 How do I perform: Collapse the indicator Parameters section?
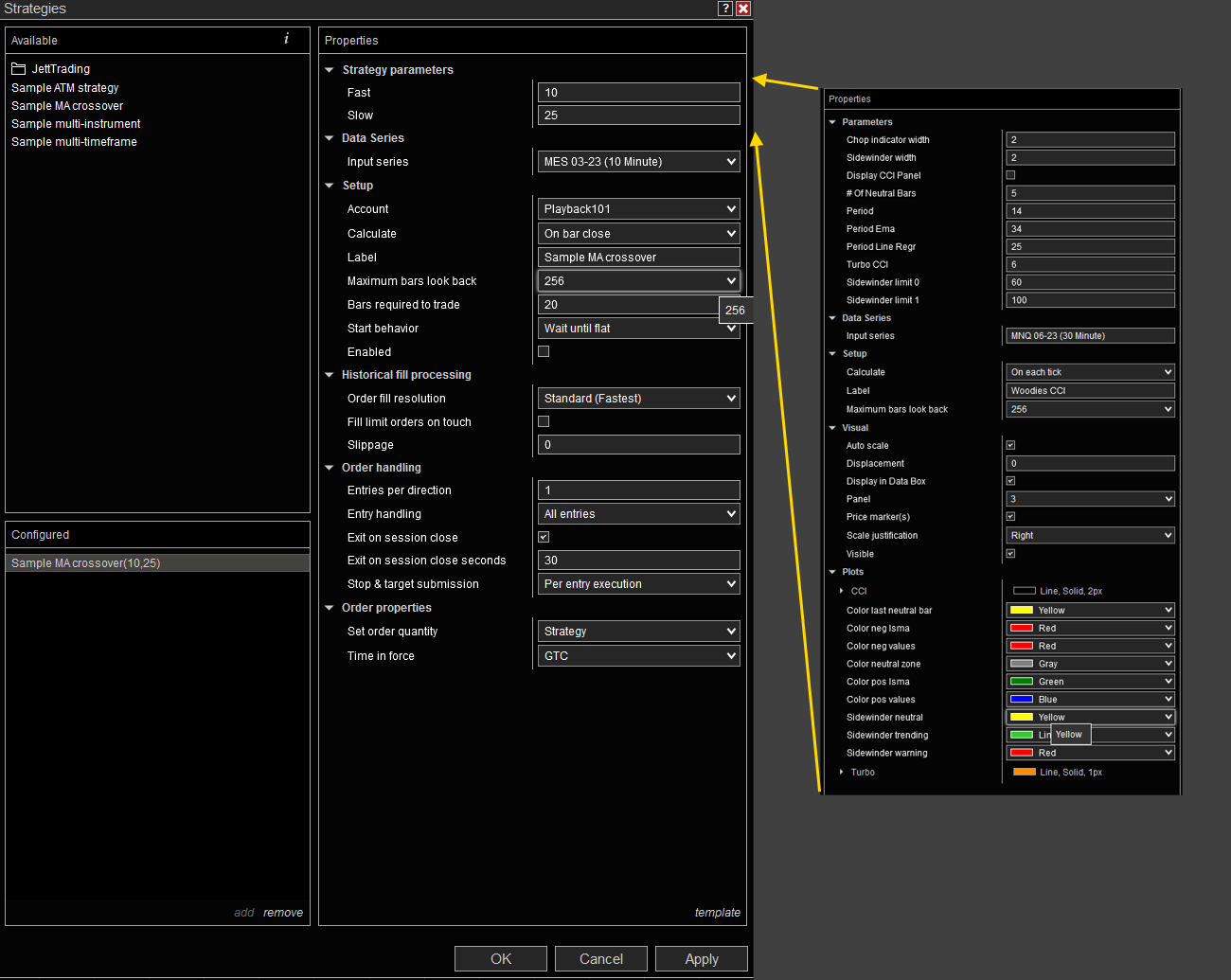click(x=832, y=122)
